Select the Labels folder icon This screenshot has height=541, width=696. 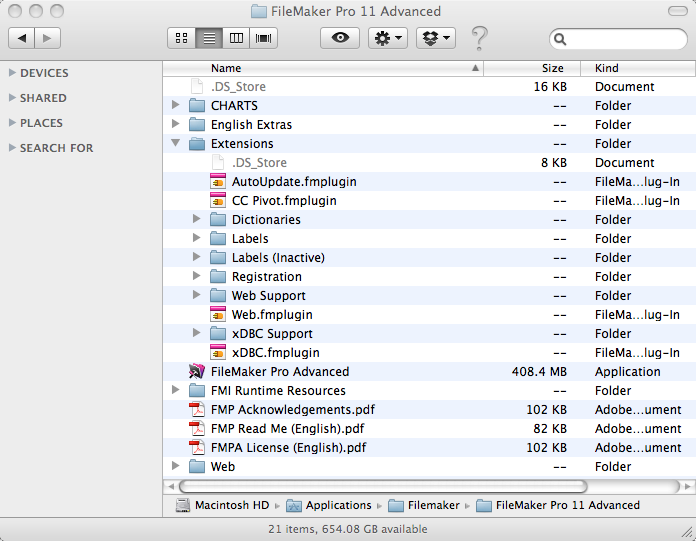coord(218,239)
